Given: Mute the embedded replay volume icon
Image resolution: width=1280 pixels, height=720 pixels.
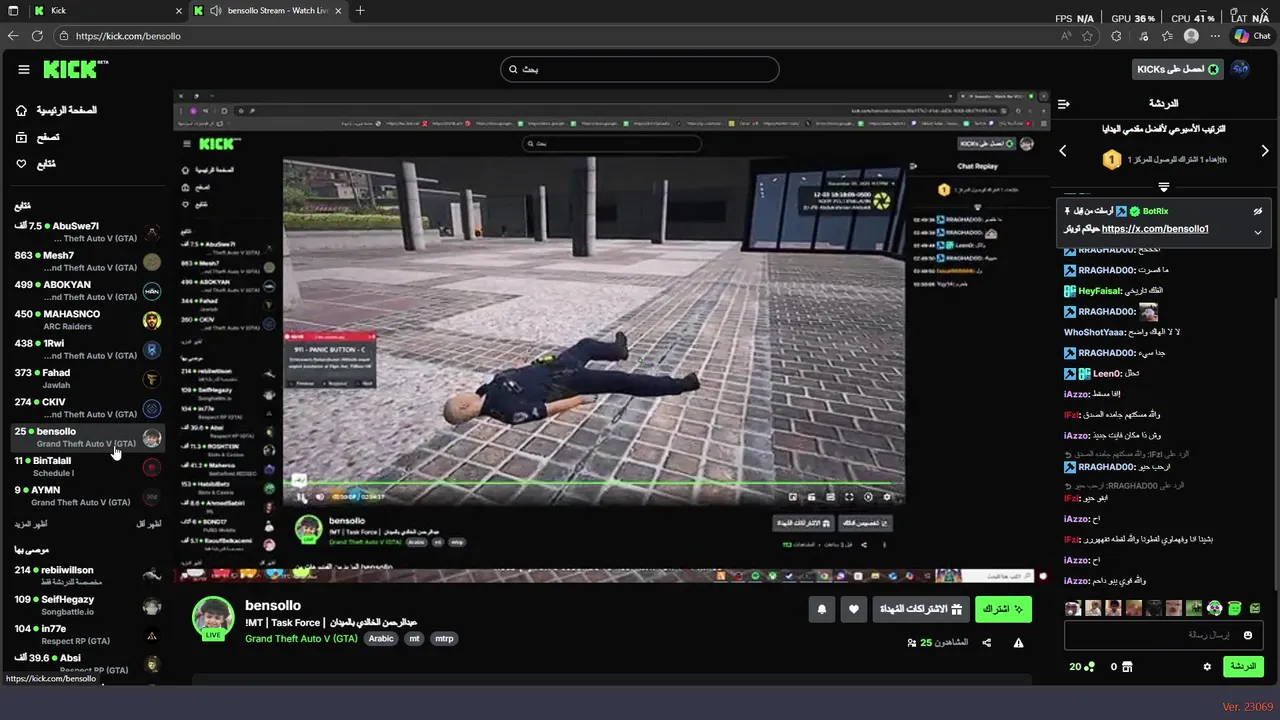Looking at the screenshot, I should click(x=320, y=496).
